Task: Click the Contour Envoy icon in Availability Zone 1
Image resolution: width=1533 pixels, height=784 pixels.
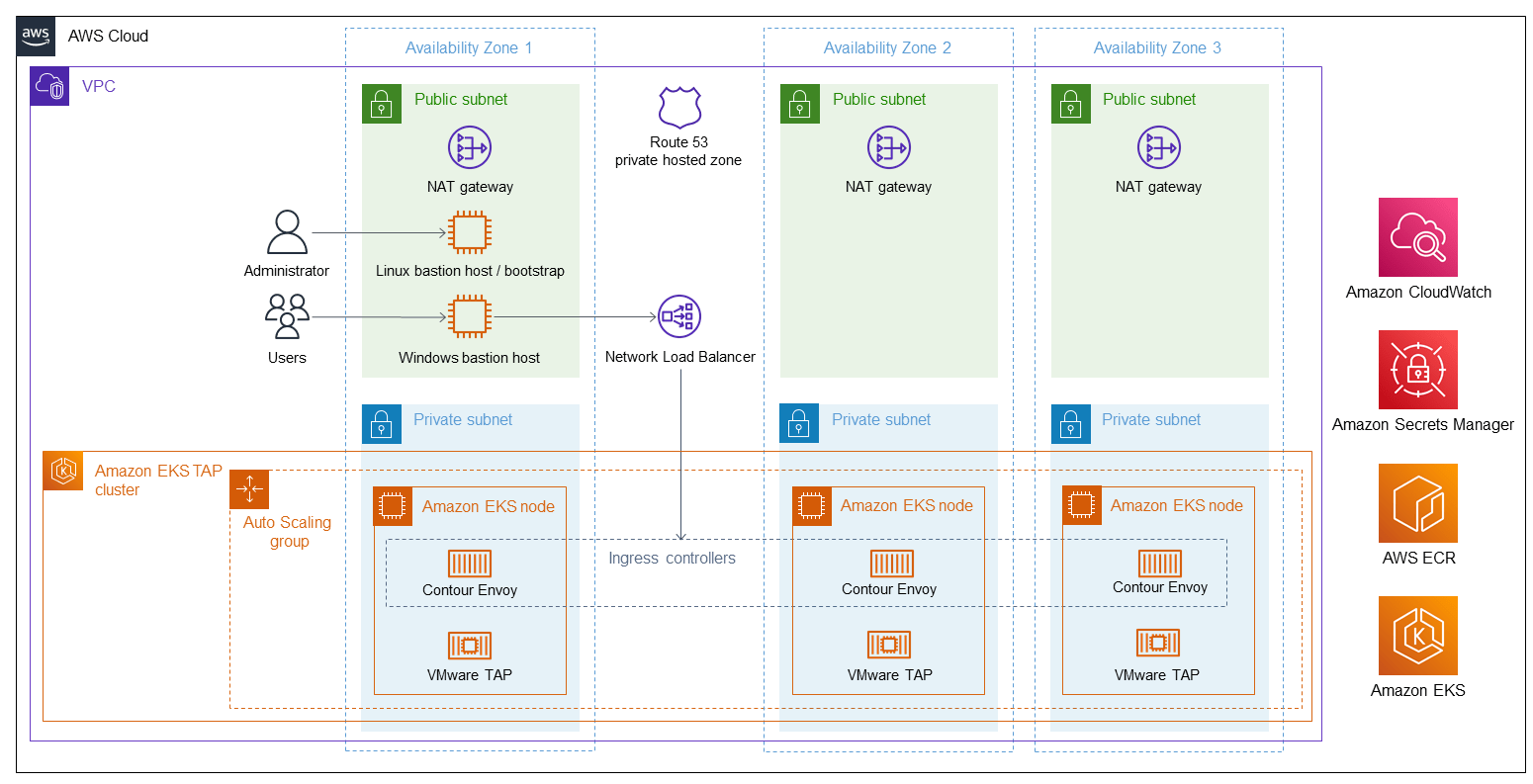Action: click(x=470, y=564)
